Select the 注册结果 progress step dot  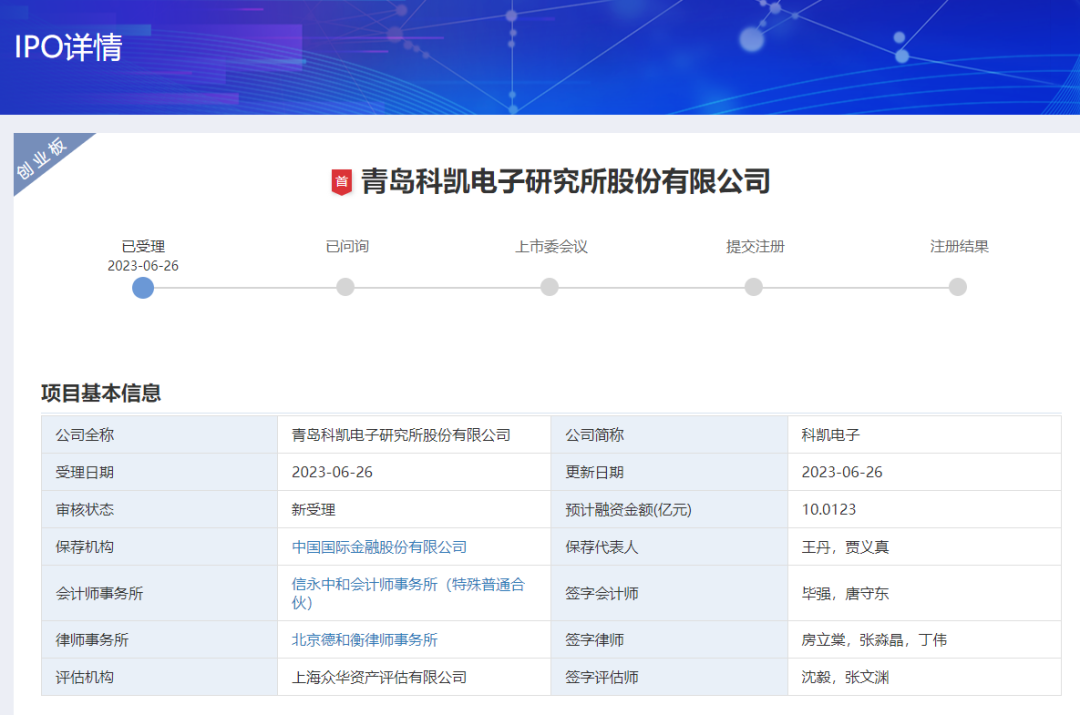tap(957, 288)
